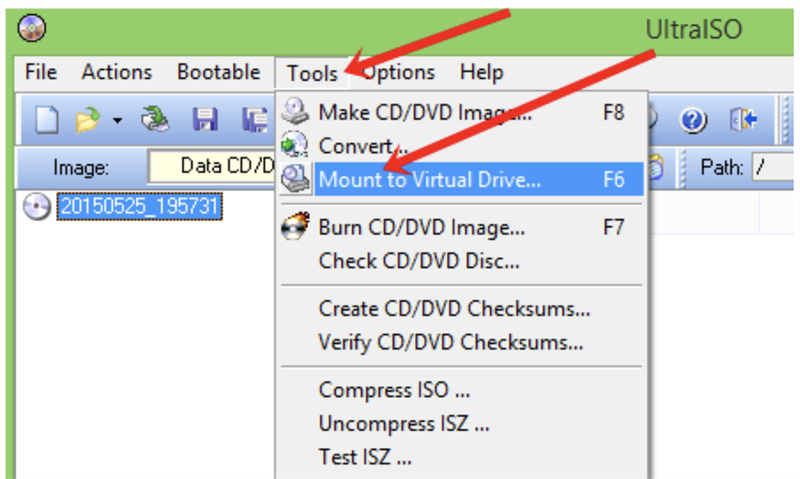Click the Open CD/DVD drive icon
Viewport: 800px width, 479px height.
154,122
